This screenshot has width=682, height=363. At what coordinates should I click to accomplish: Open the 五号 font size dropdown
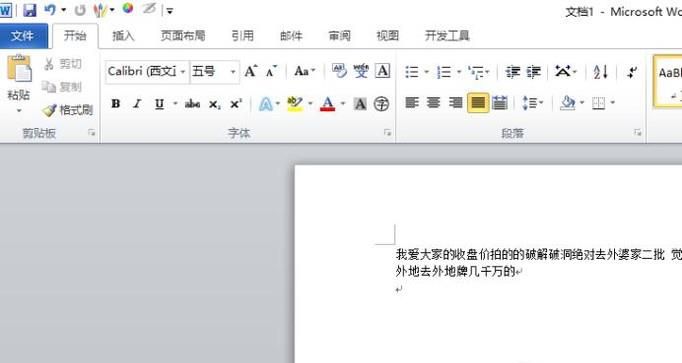click(x=233, y=72)
